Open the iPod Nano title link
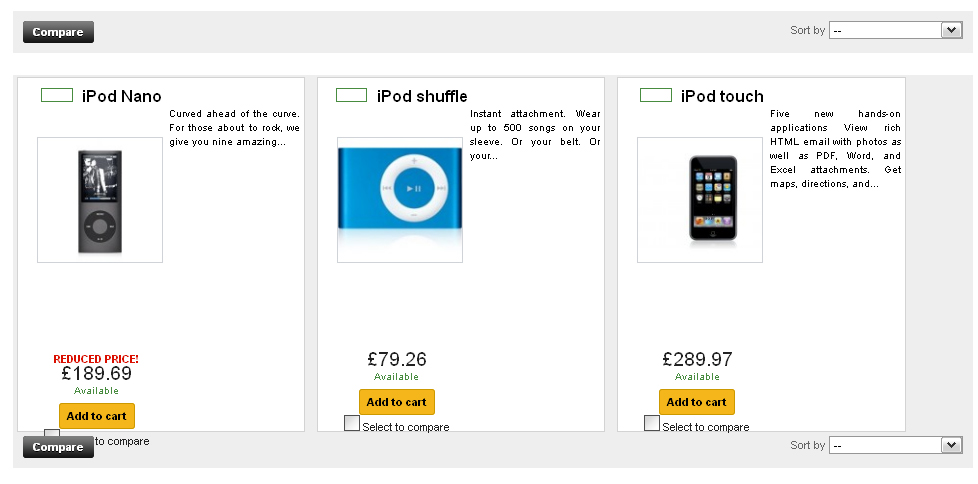This screenshot has height=484, width=978. tap(121, 96)
